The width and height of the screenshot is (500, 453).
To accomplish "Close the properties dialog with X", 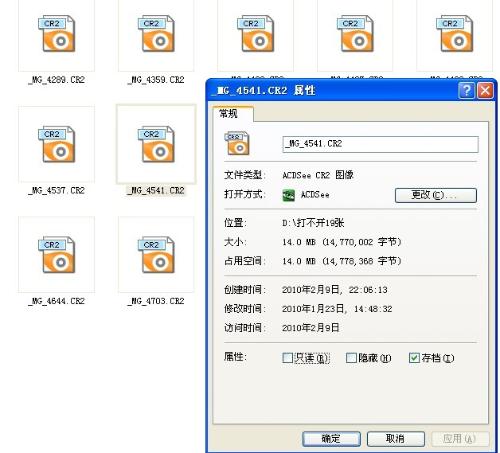I will tap(485, 90).
